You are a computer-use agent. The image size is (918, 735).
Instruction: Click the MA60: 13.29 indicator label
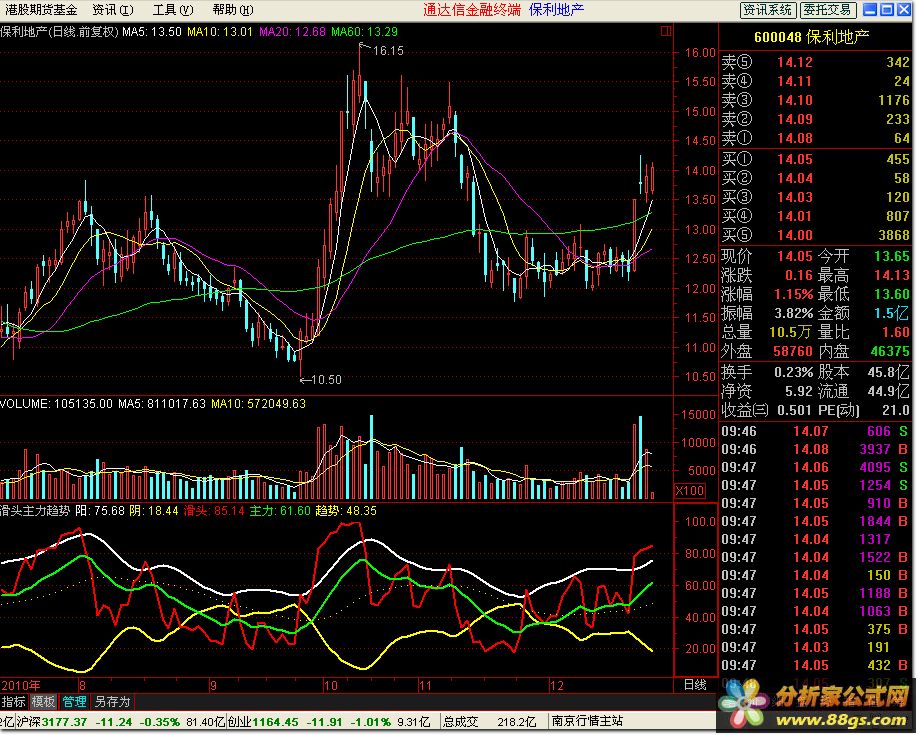[364, 32]
